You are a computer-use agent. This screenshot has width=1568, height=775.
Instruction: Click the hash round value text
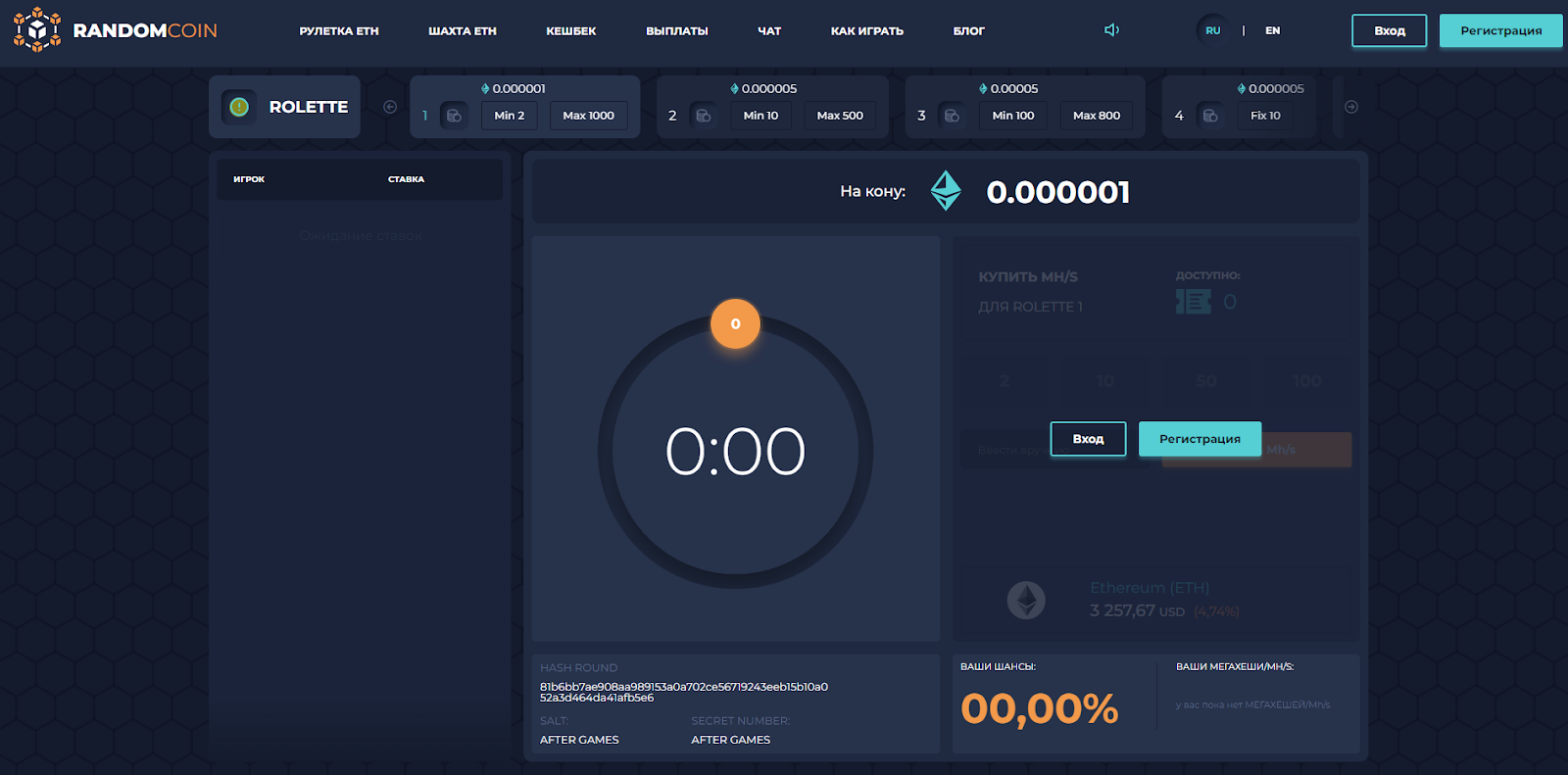pos(684,693)
